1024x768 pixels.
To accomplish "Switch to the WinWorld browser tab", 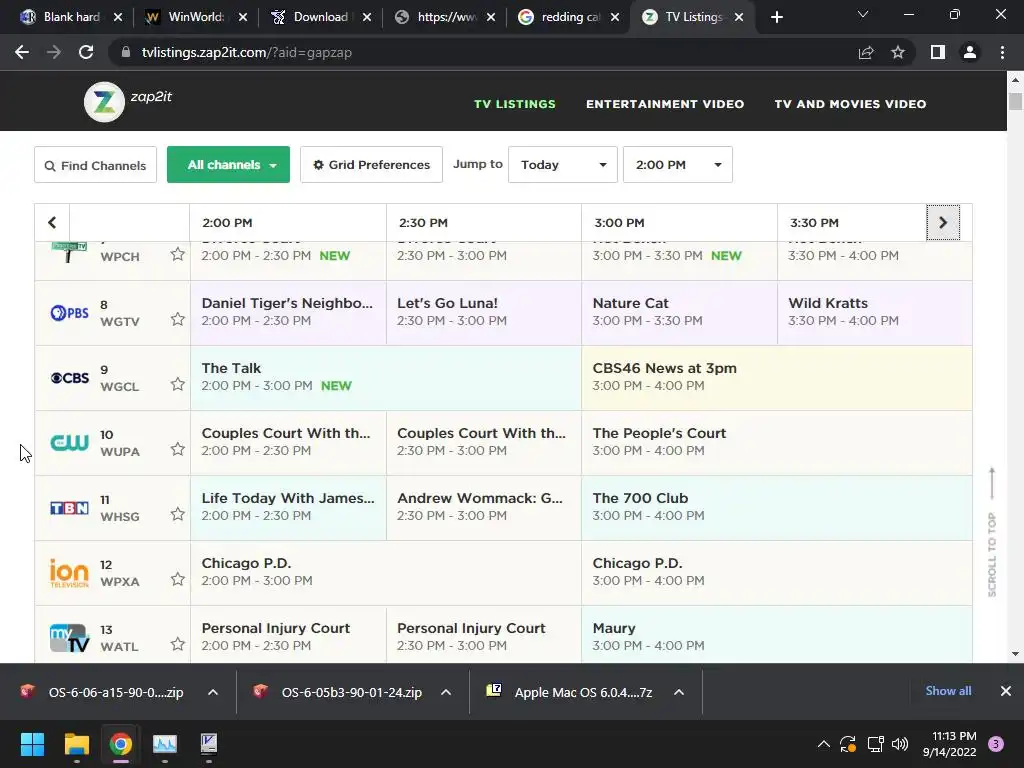I will click(196, 17).
